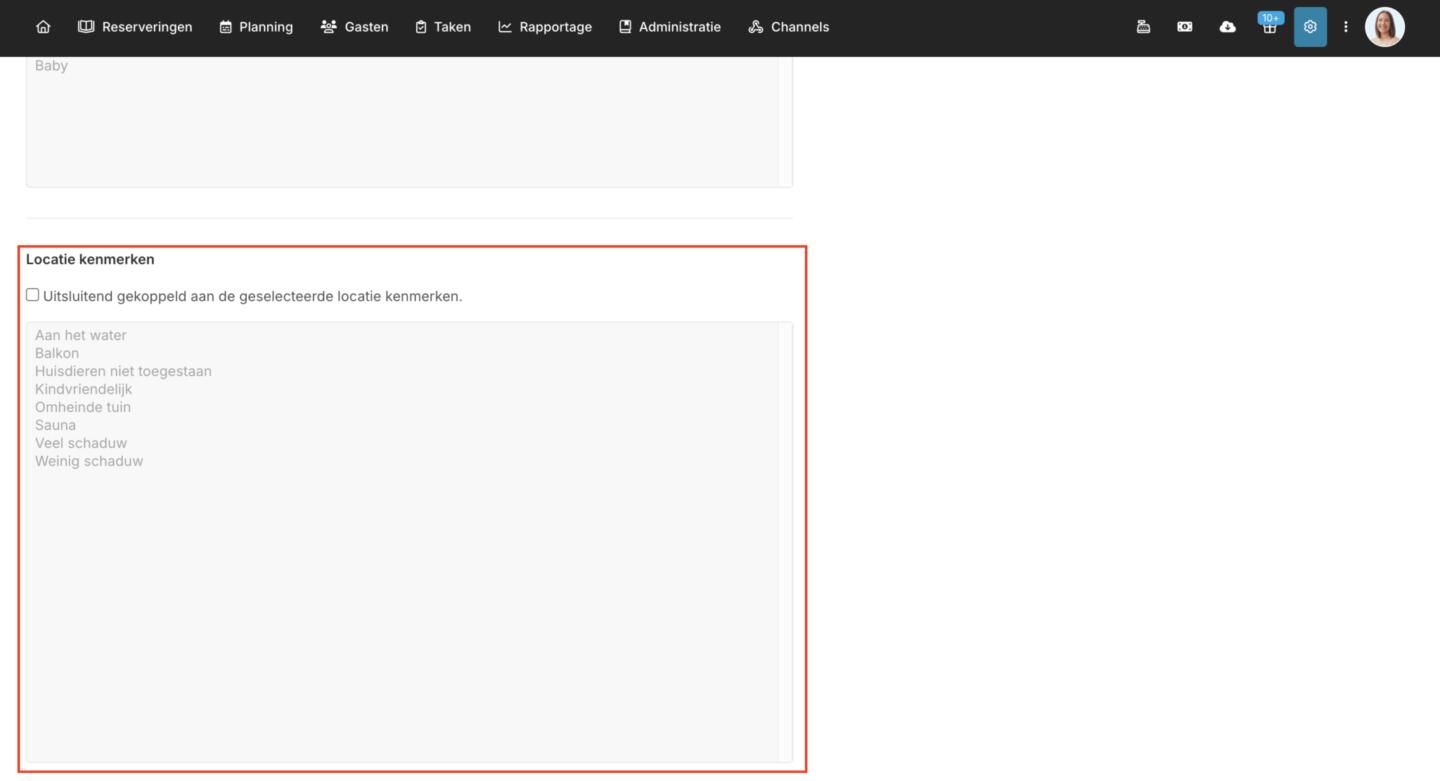Enable 'Uitsluitend gekoppeld' checkbox
The image size is (1440, 781).
pos(33,295)
